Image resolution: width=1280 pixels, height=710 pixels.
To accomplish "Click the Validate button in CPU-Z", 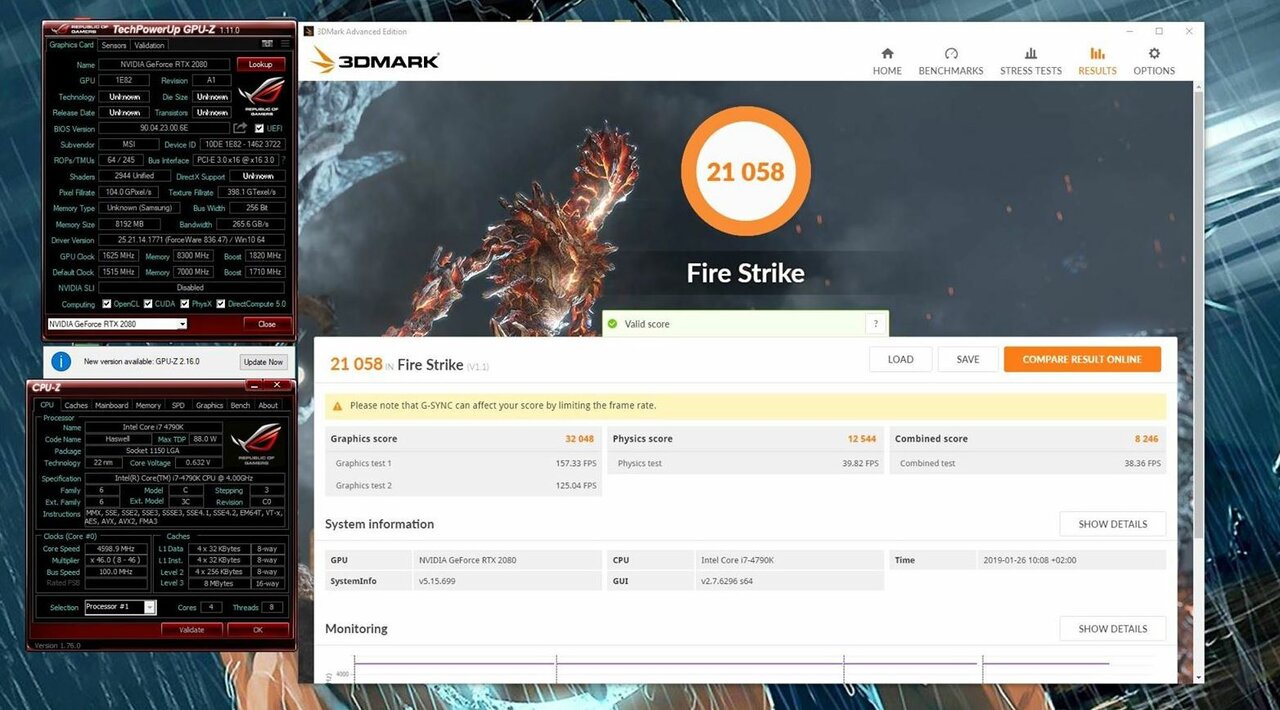I will 191,630.
